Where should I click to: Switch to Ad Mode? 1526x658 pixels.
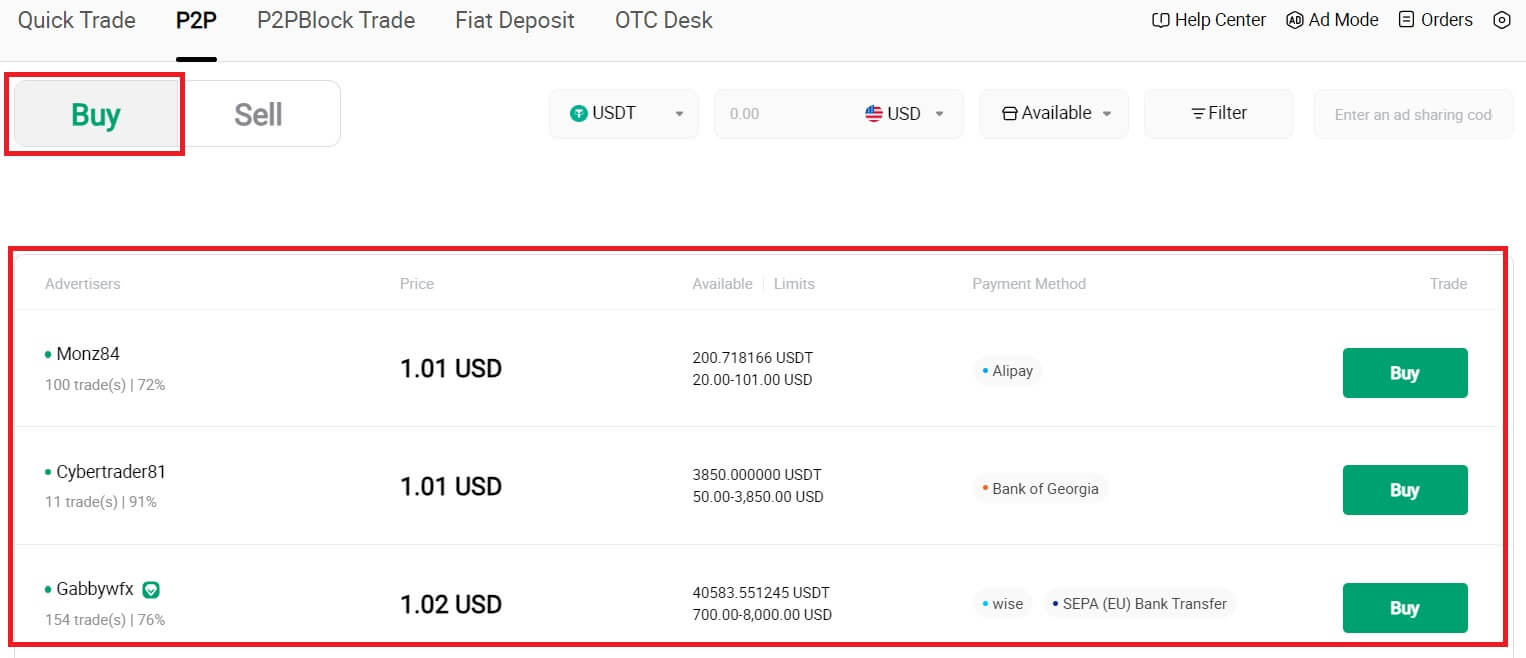tap(1332, 19)
